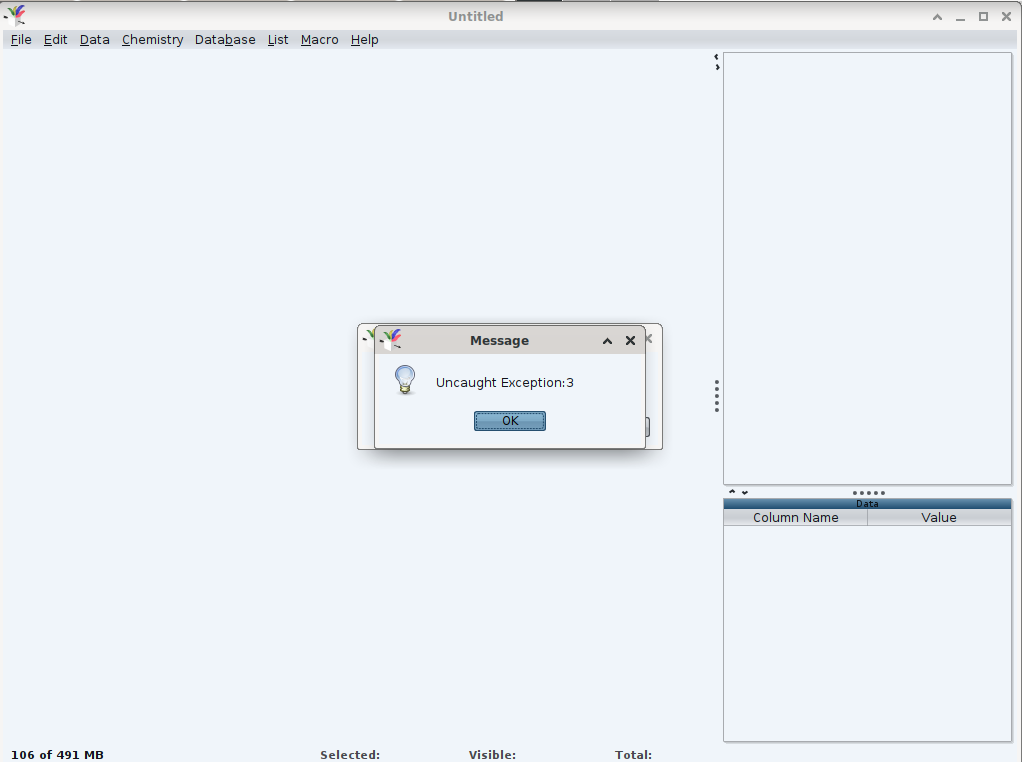Open the Chemistry menu

coord(152,40)
